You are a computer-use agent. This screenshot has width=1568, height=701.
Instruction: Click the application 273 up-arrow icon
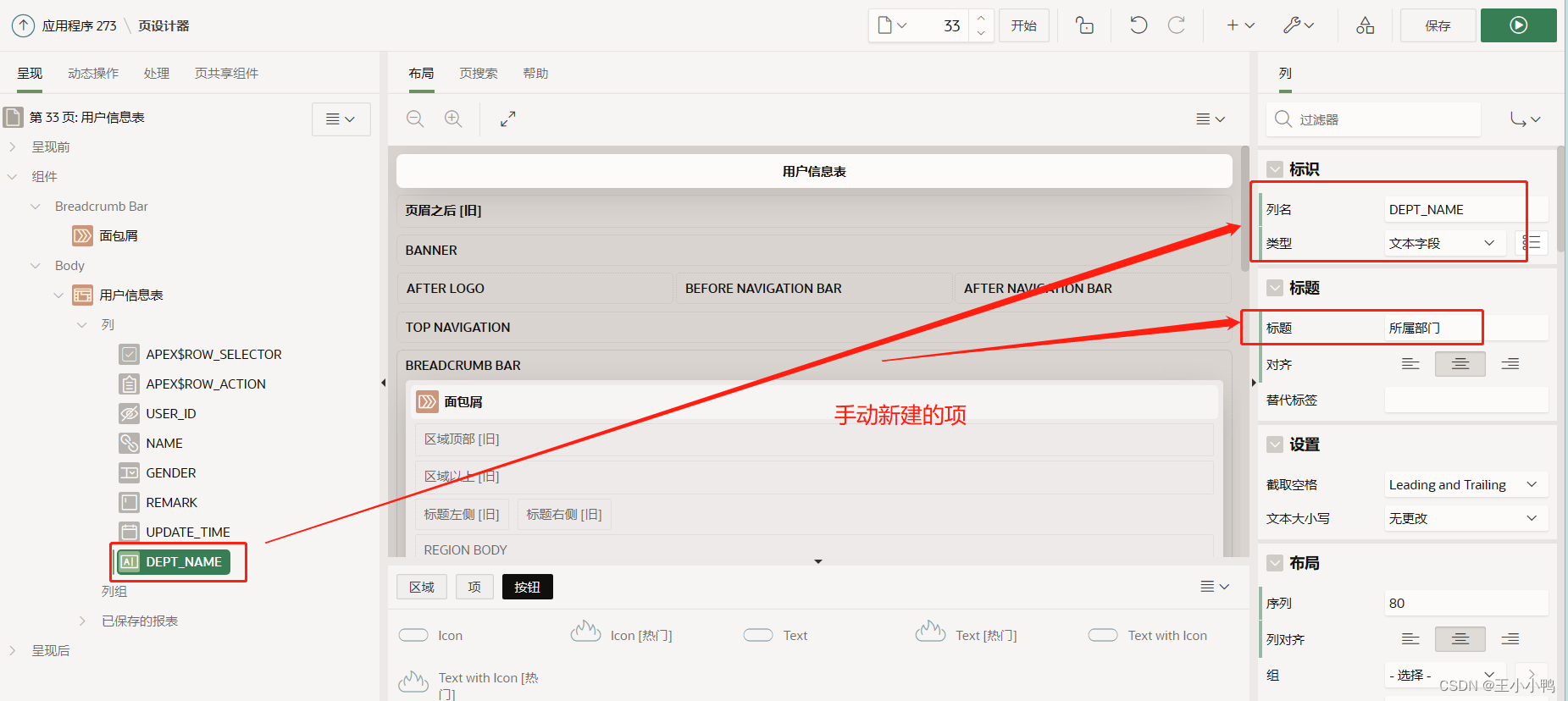(x=23, y=25)
